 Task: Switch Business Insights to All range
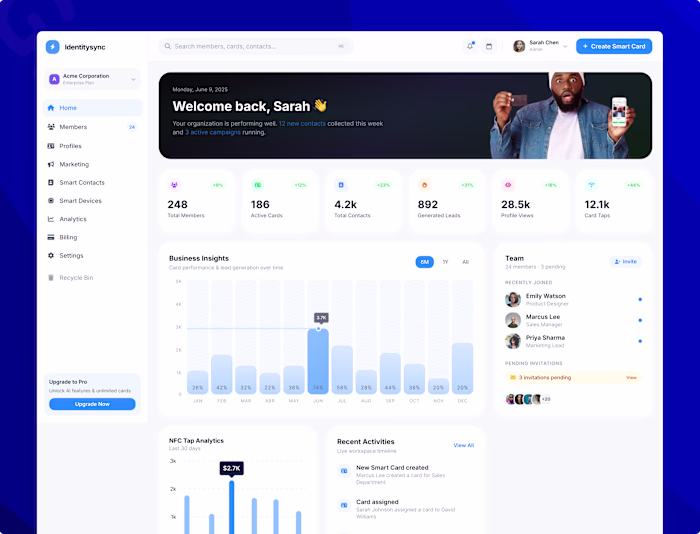[x=466, y=262]
